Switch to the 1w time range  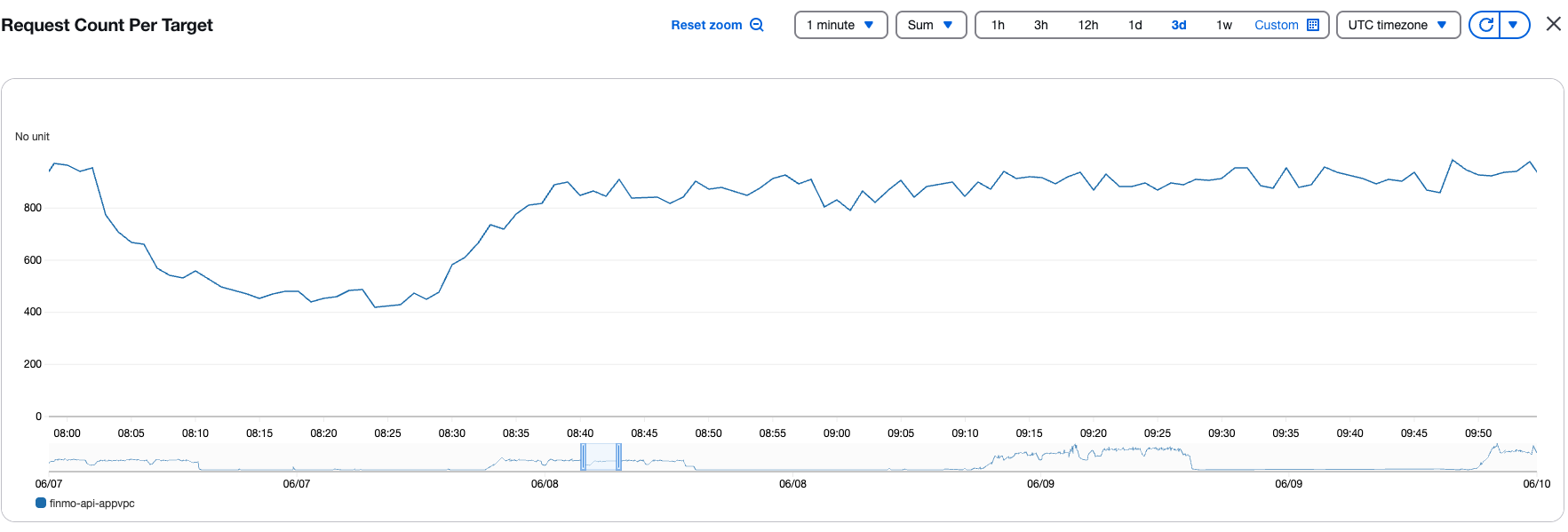click(x=1224, y=25)
